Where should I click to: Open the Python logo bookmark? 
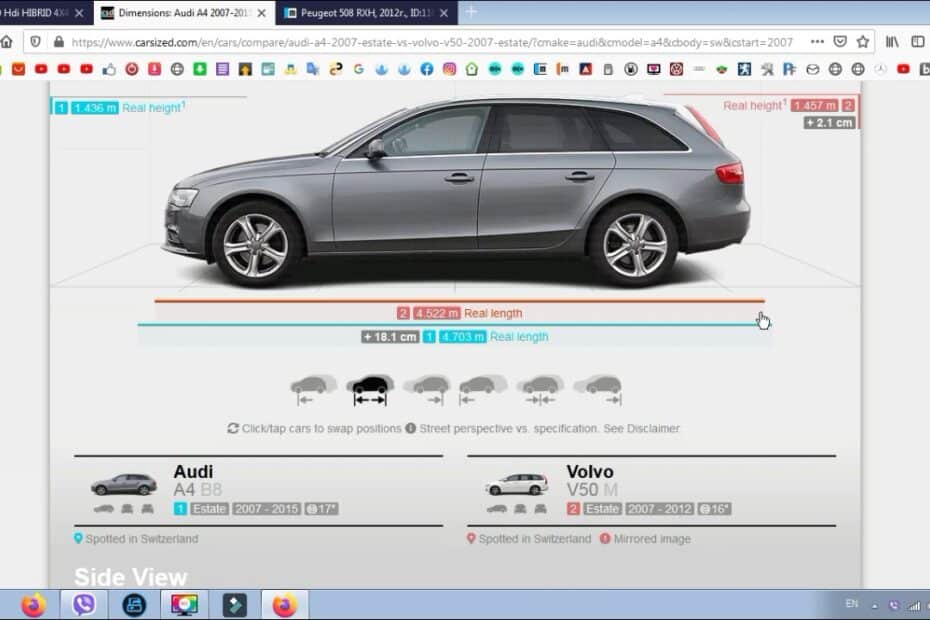pos(336,69)
